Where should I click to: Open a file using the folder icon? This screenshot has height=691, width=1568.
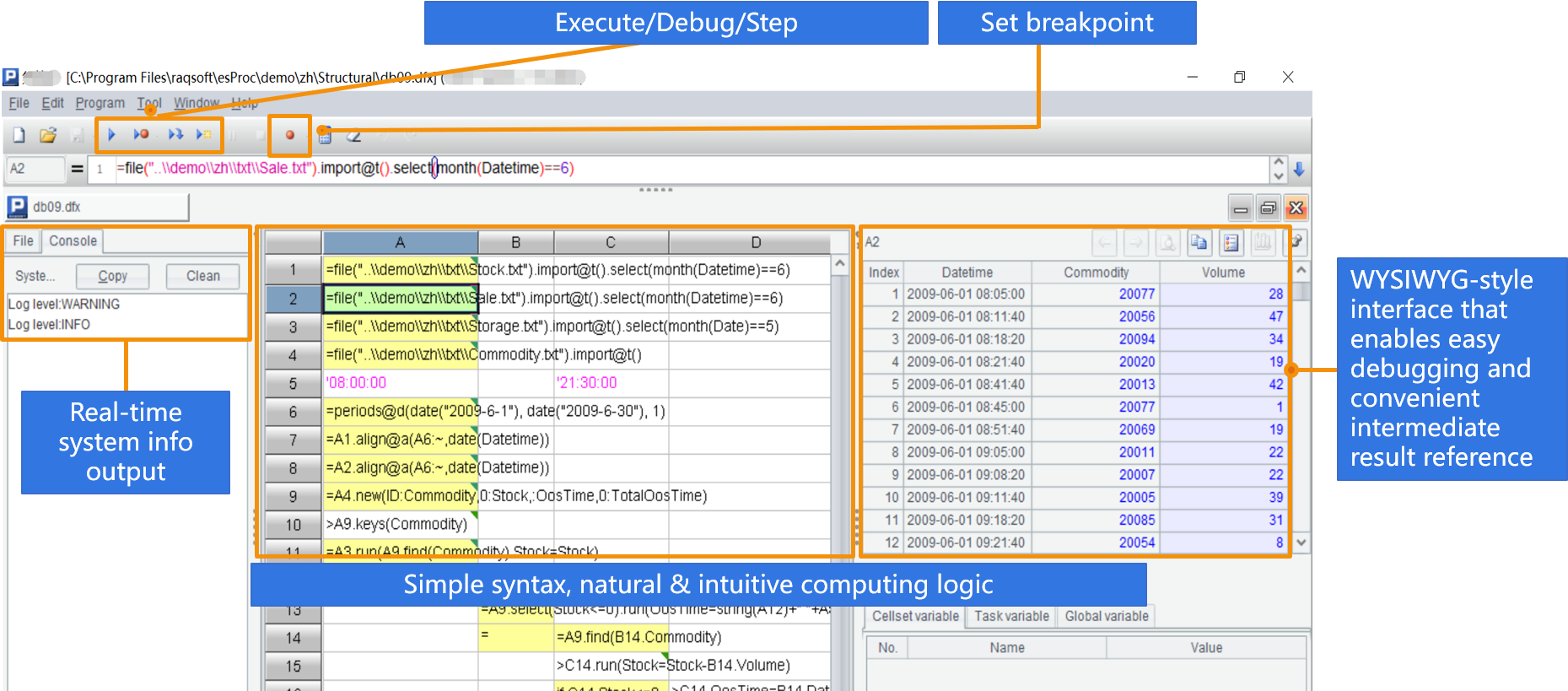[48, 135]
